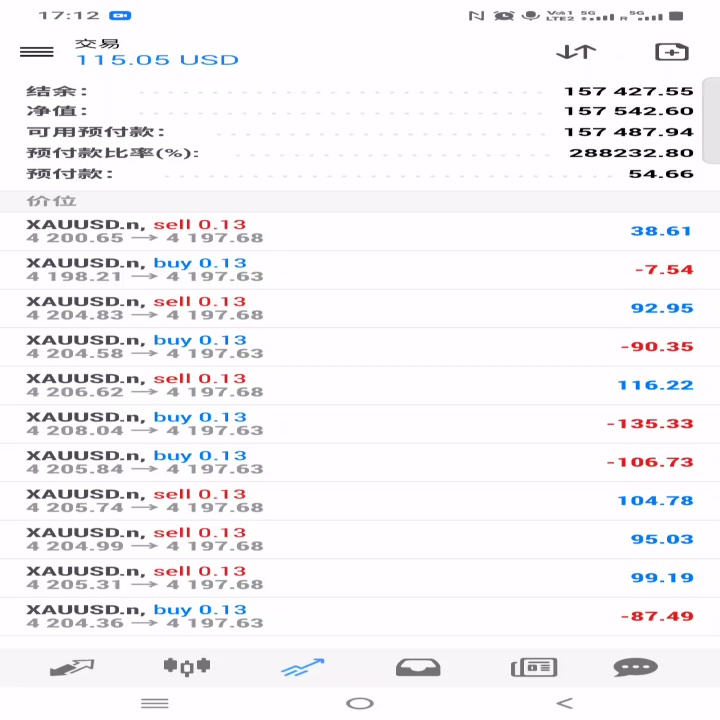Open the Messages chat tab

636,667
